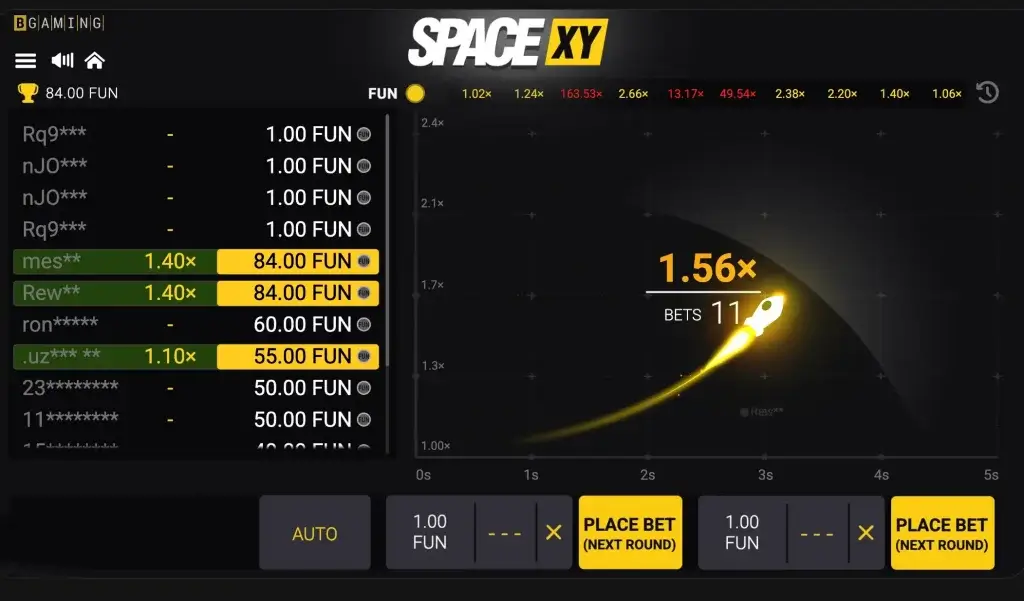Clear auto cashout in the right bet panel
Viewport: 1024px width, 601px height.
click(x=866, y=532)
